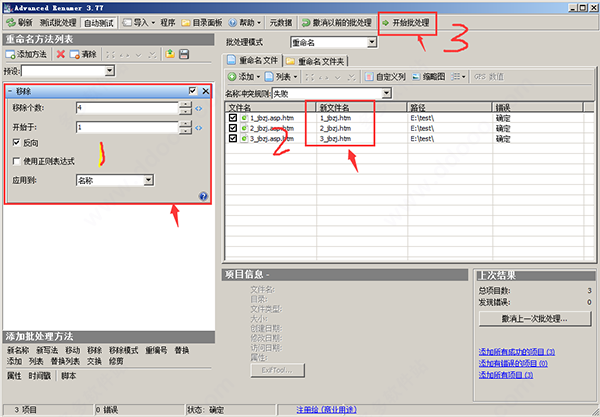Click 添加有错误的项目 (0) link
600x417 pixels.
coord(513,363)
